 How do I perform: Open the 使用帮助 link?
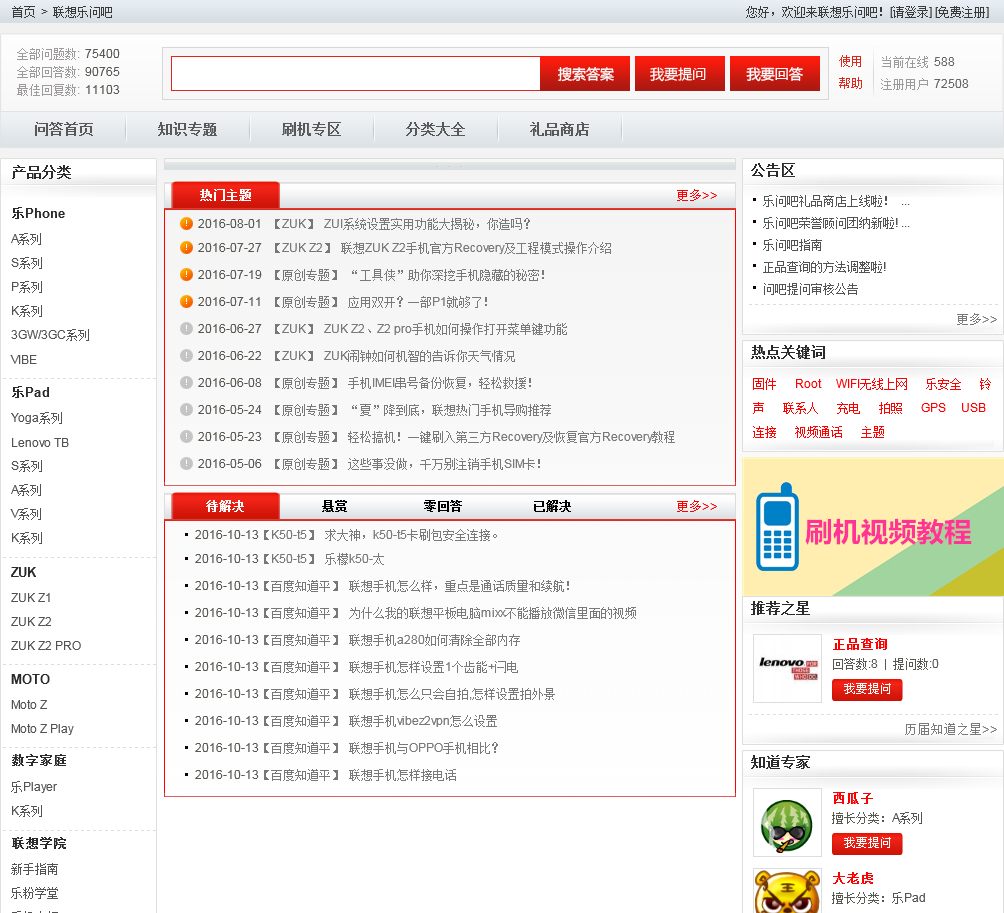click(x=850, y=72)
